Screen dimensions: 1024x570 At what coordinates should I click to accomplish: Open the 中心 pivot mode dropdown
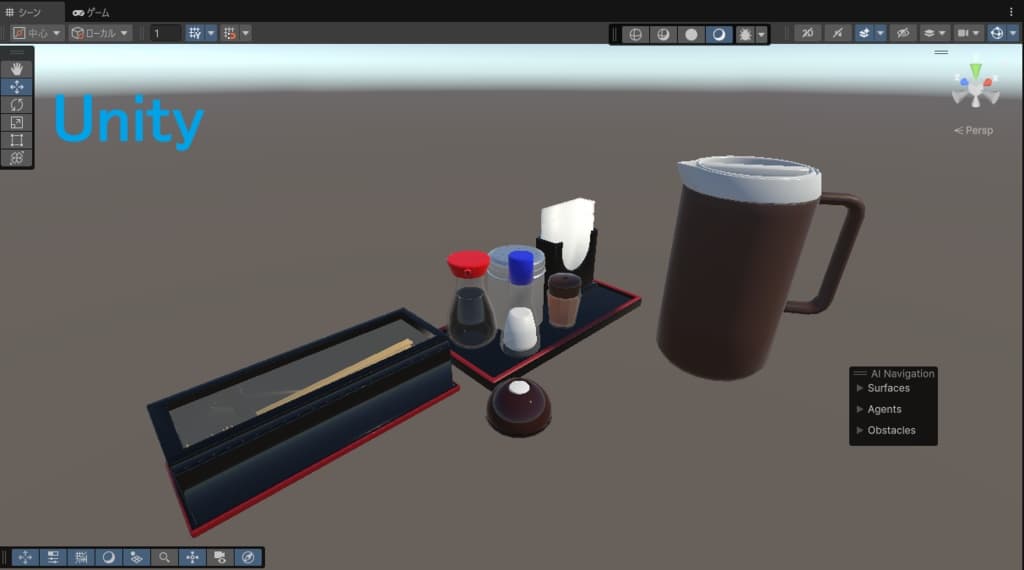coord(37,33)
